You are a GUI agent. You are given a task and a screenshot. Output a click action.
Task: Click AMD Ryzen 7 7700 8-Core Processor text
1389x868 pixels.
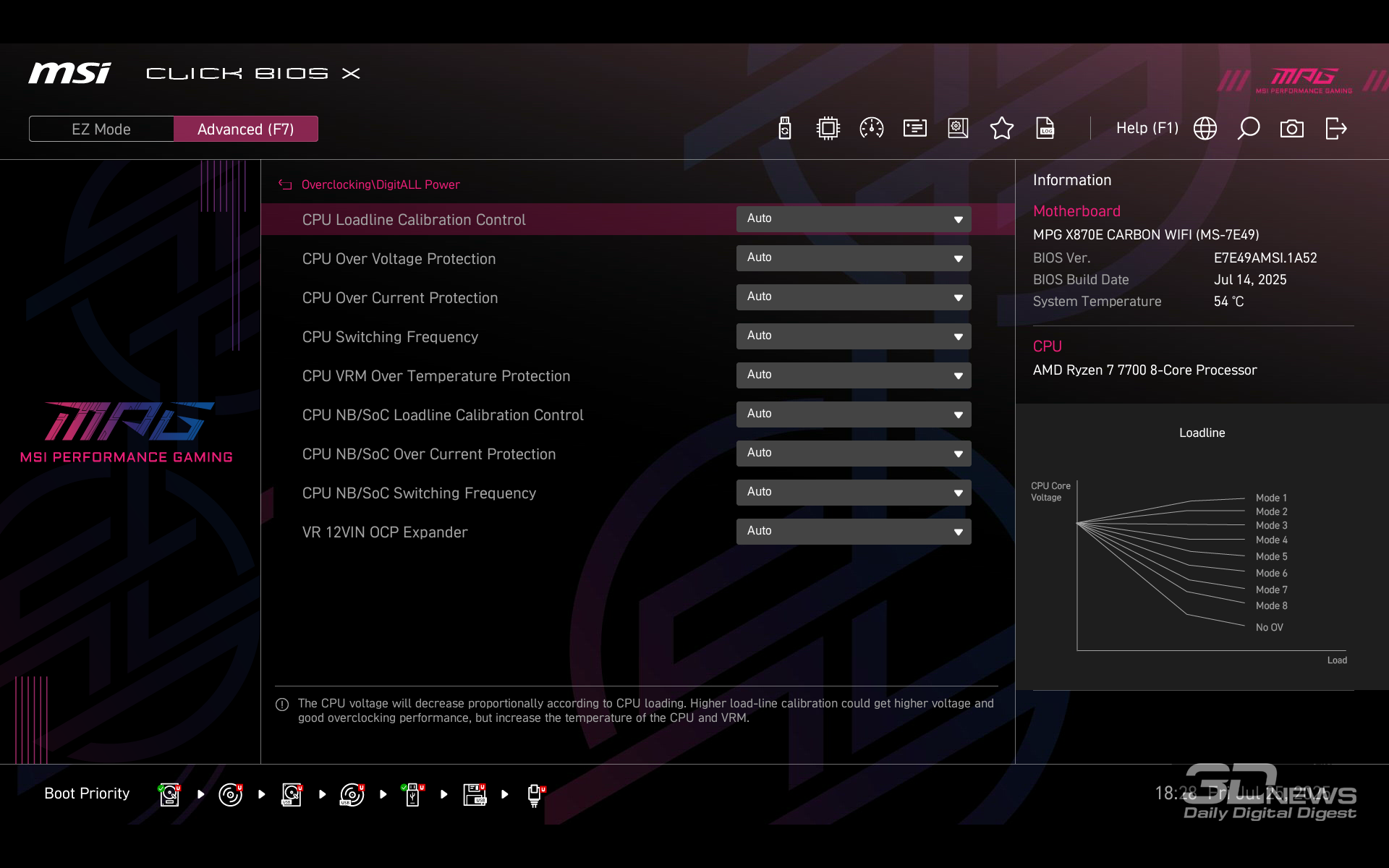tap(1145, 370)
